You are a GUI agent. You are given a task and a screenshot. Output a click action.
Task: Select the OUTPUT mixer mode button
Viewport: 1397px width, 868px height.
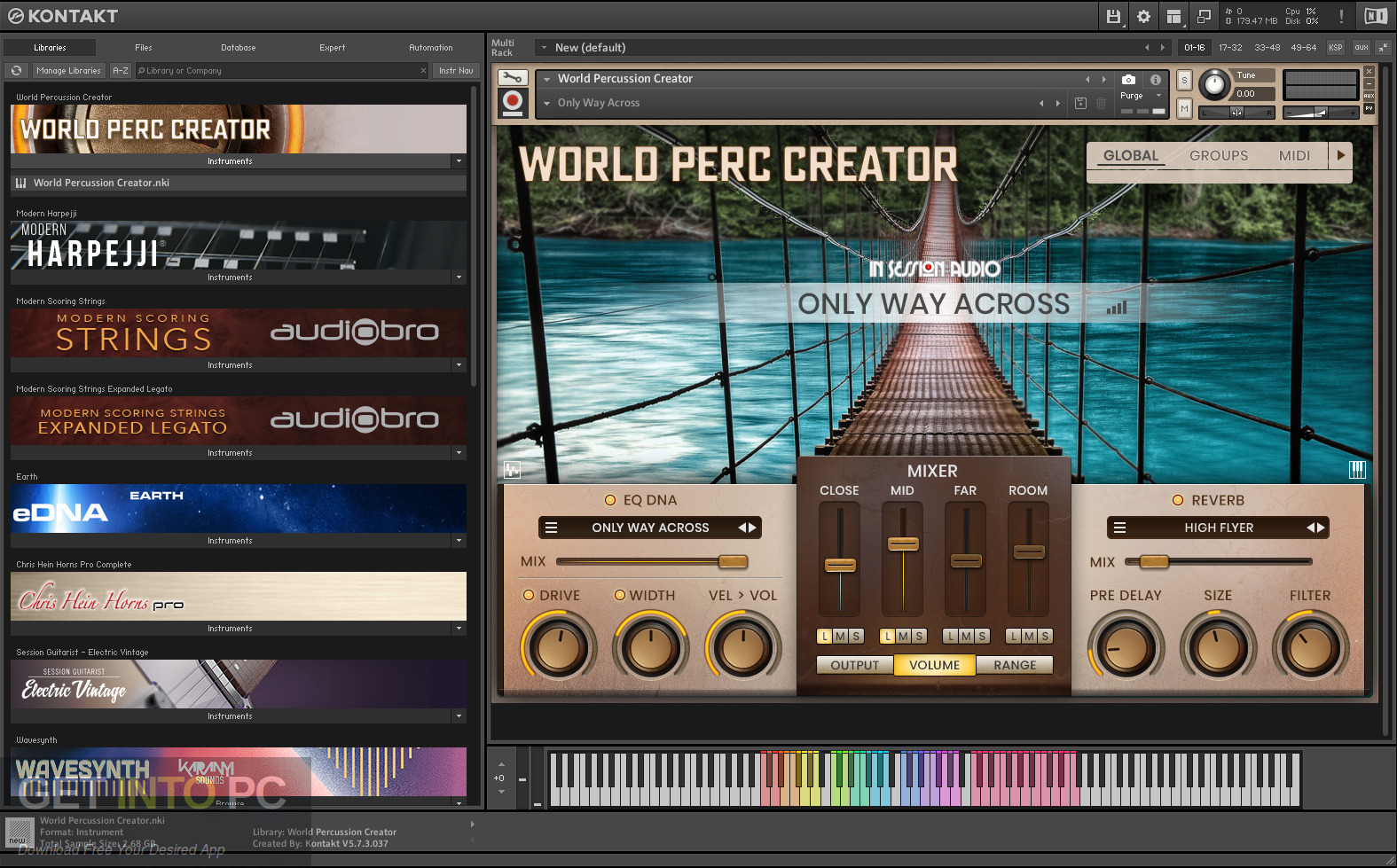(855, 665)
